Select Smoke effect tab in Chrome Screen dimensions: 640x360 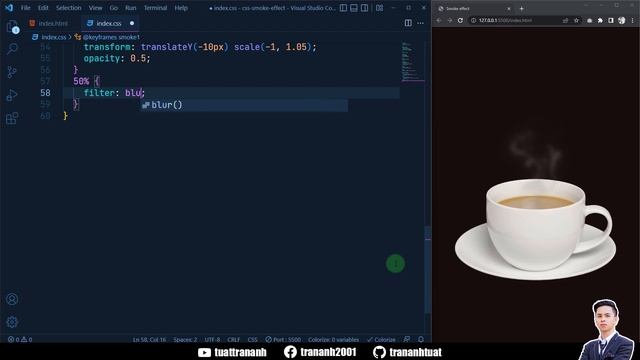tap(473, 8)
